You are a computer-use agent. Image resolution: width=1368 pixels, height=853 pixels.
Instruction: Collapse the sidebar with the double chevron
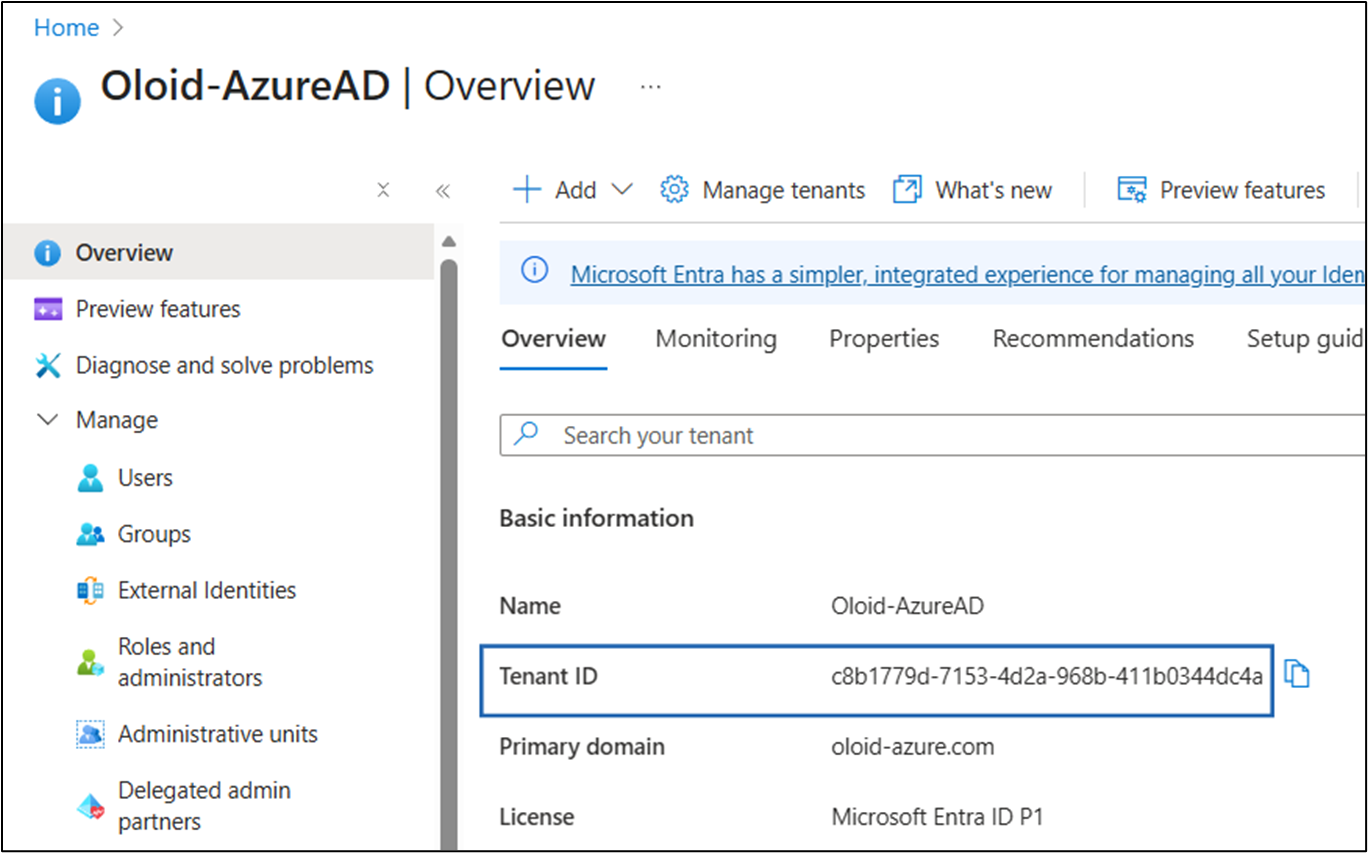click(443, 191)
